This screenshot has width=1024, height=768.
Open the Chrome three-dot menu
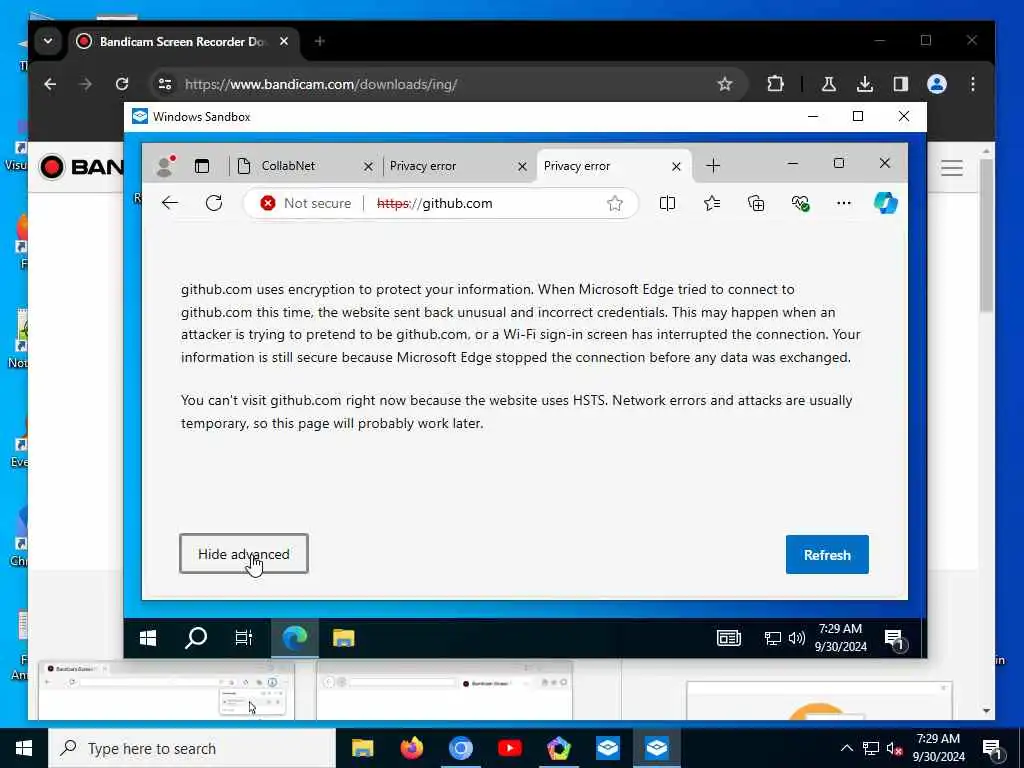[x=973, y=84]
